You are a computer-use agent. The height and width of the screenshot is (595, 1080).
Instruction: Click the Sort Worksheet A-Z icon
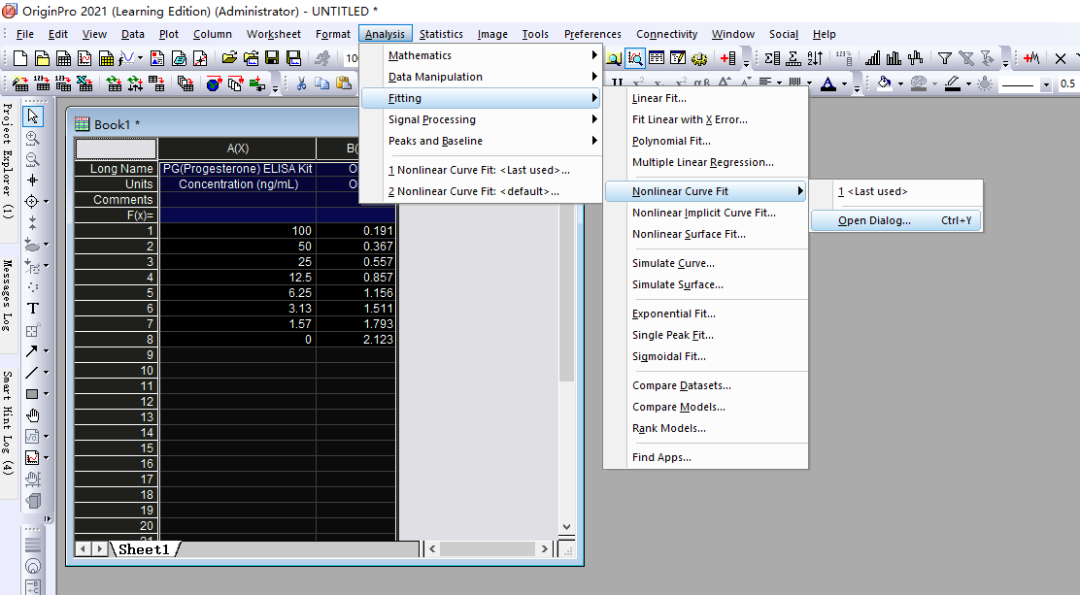tap(815, 59)
